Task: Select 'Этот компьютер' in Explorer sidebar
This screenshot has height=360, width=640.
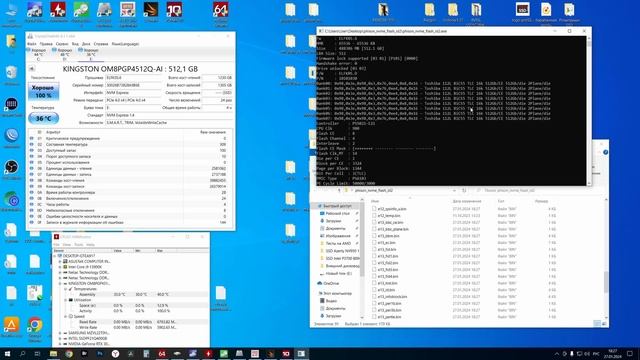Action: [x=337, y=293]
